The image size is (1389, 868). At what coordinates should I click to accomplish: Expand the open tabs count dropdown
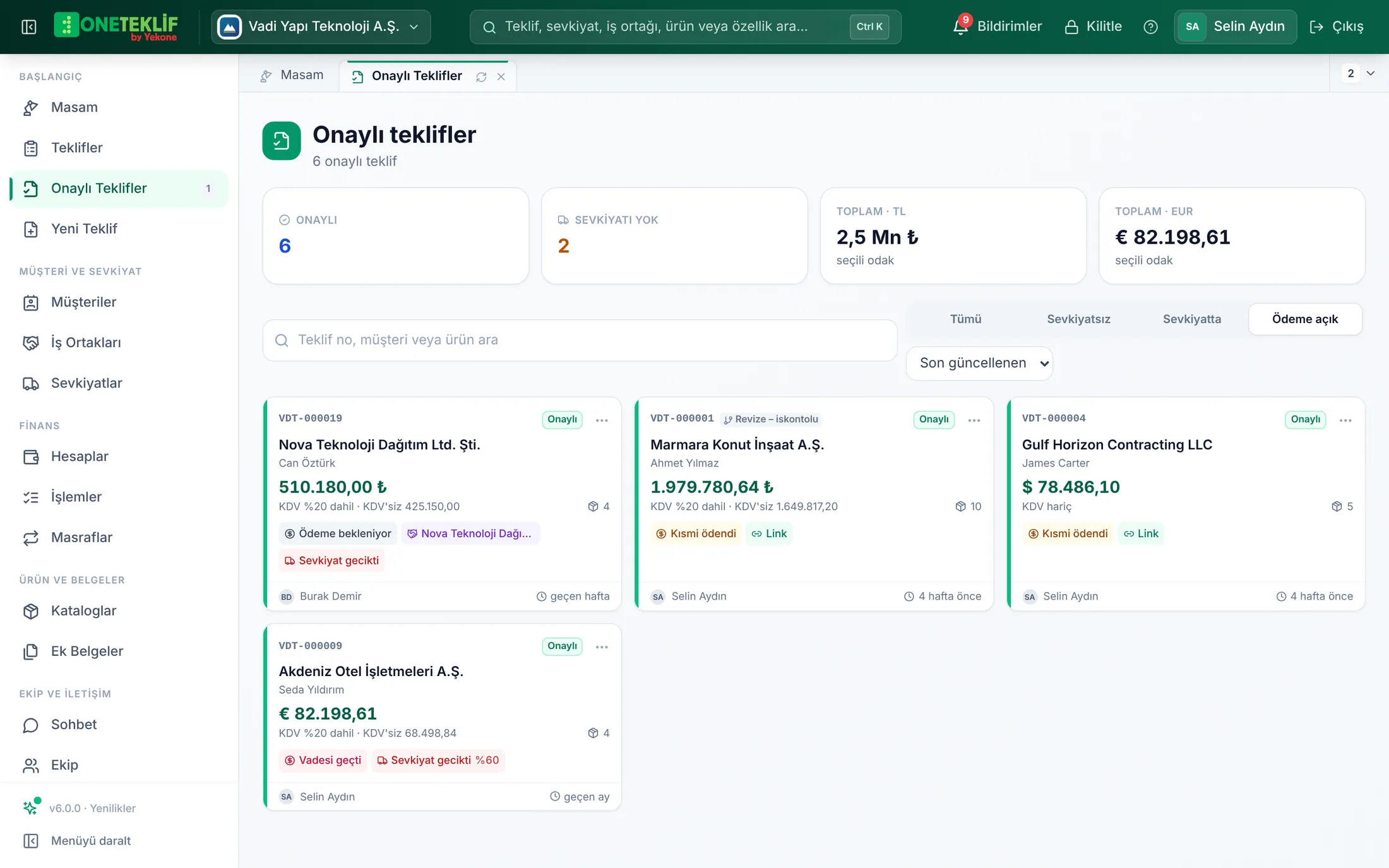coord(1359,73)
